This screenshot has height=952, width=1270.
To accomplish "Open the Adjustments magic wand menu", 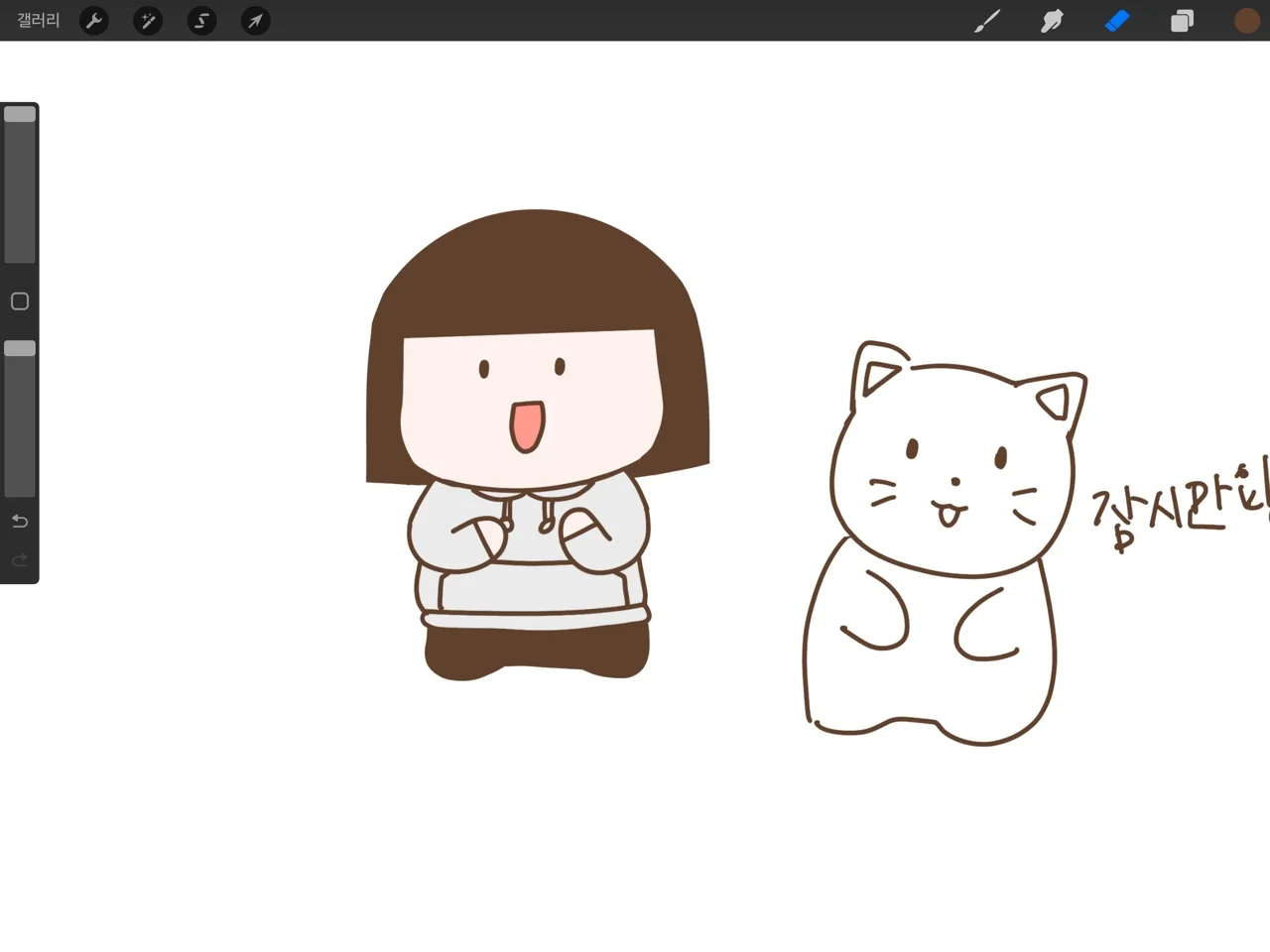I will (148, 20).
